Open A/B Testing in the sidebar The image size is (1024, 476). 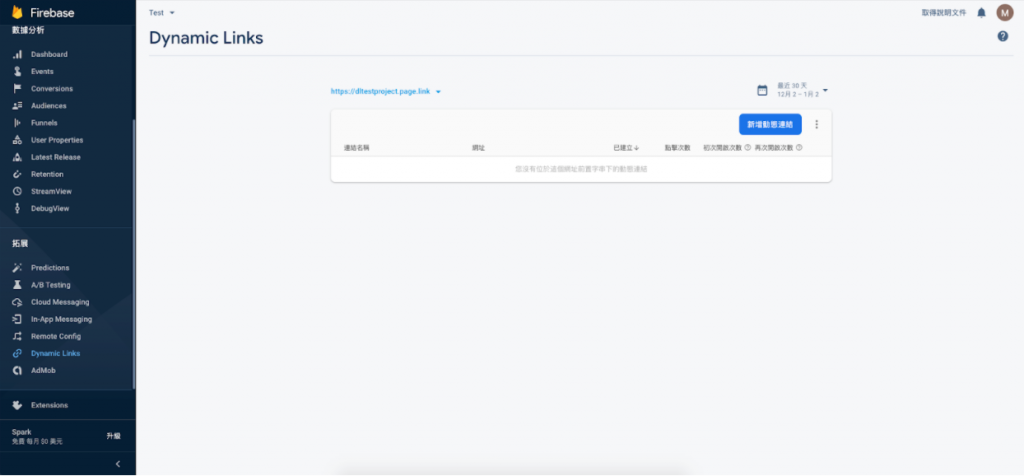(50, 285)
